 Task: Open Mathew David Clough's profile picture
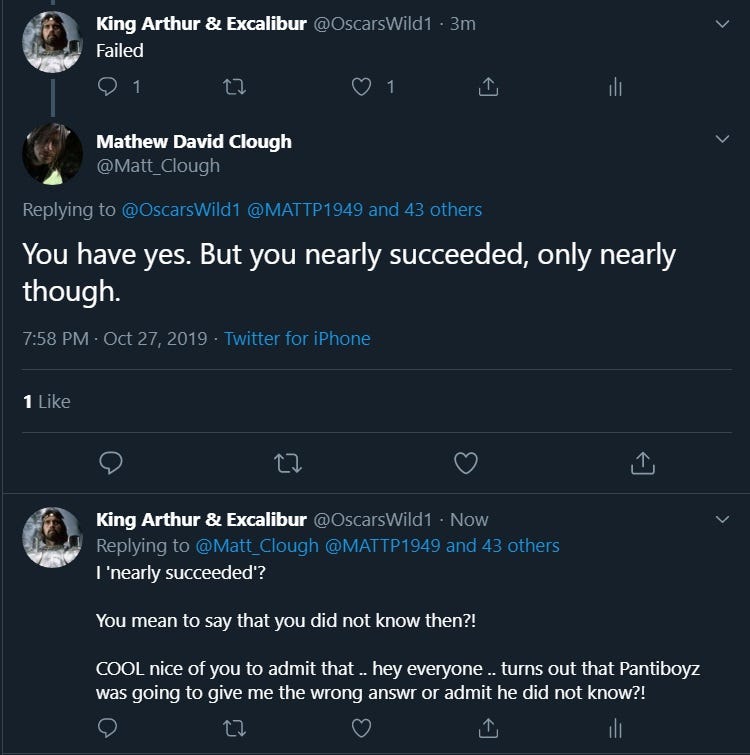click(52, 153)
